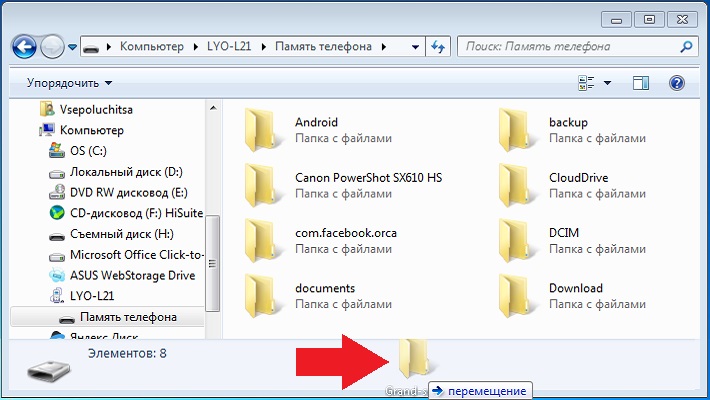Click the Forward navigation arrow button
This screenshot has height=400, width=710.
coord(52,46)
